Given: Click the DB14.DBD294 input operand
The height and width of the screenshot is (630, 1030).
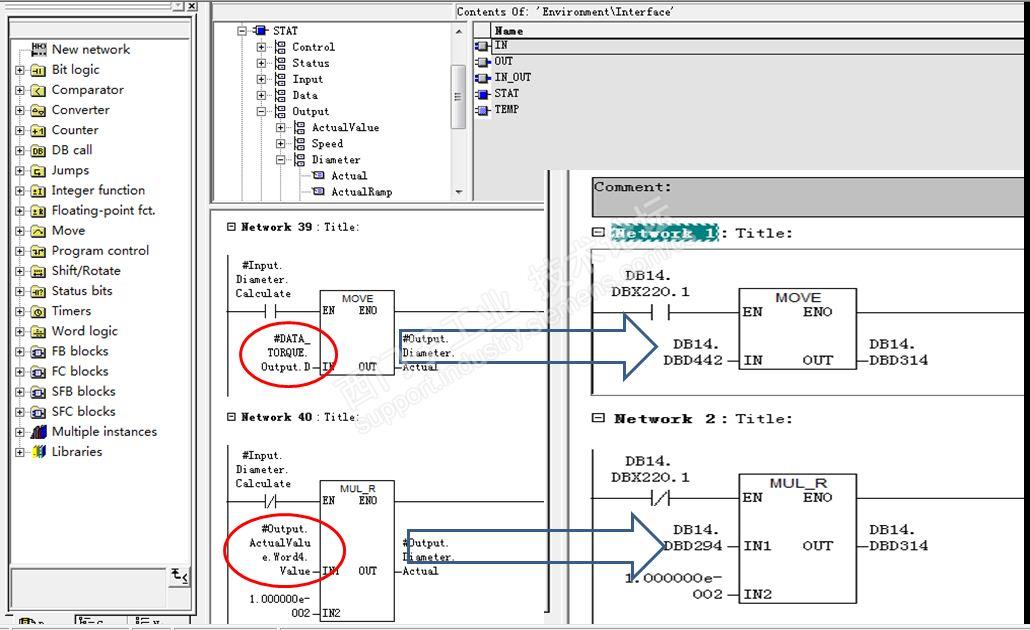Looking at the screenshot, I should [693, 537].
